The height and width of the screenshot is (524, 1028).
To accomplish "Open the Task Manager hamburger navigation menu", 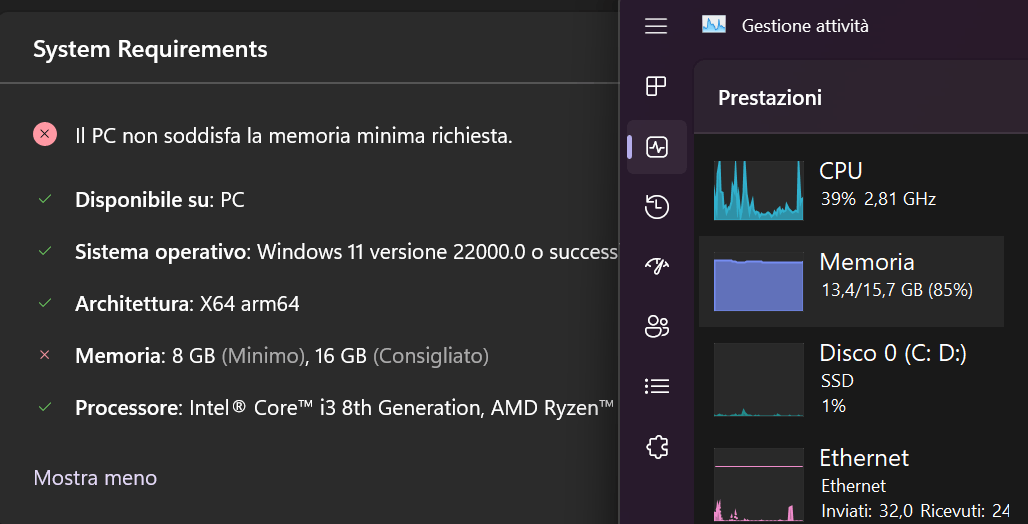I will pos(656,26).
